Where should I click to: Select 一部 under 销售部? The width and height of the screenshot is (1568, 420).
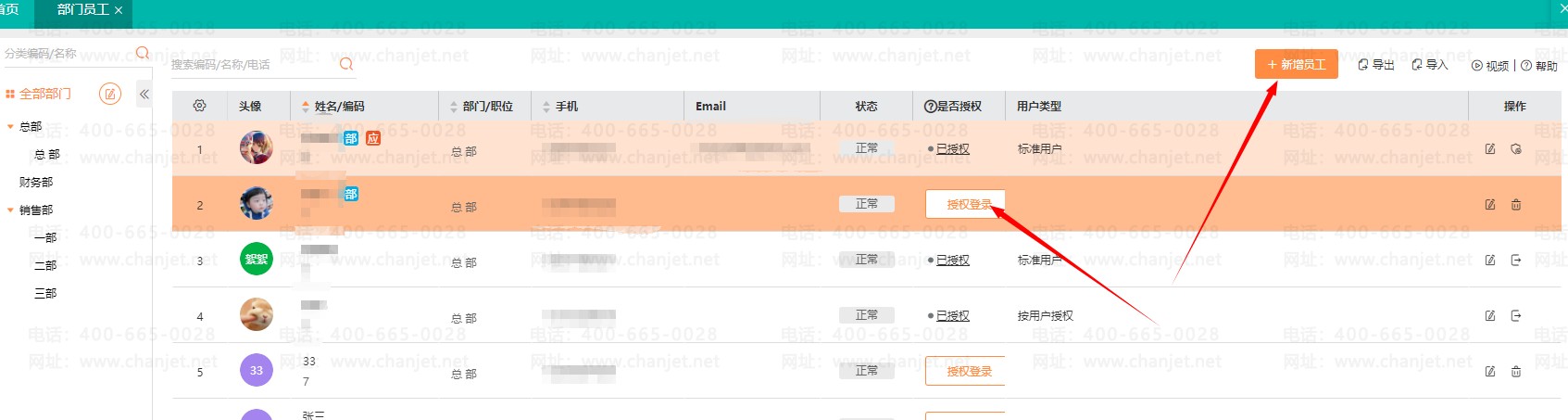pos(45,237)
